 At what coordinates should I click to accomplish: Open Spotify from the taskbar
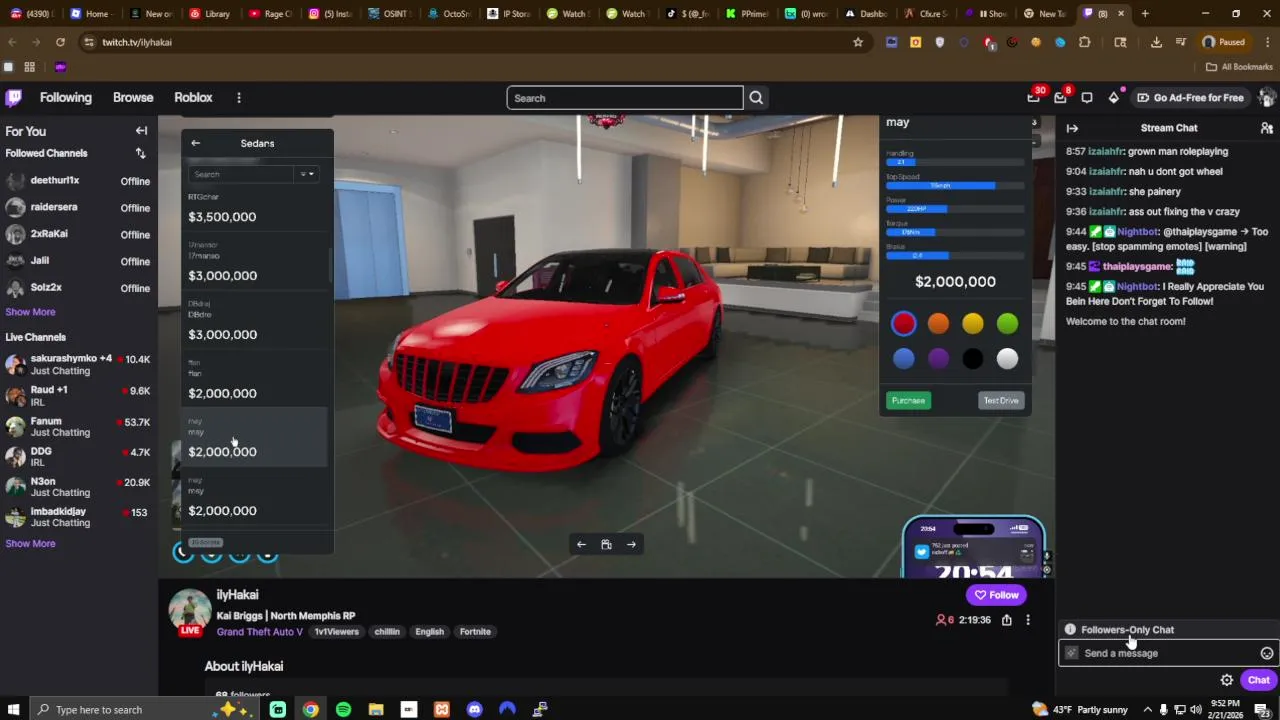pyautogui.click(x=343, y=709)
